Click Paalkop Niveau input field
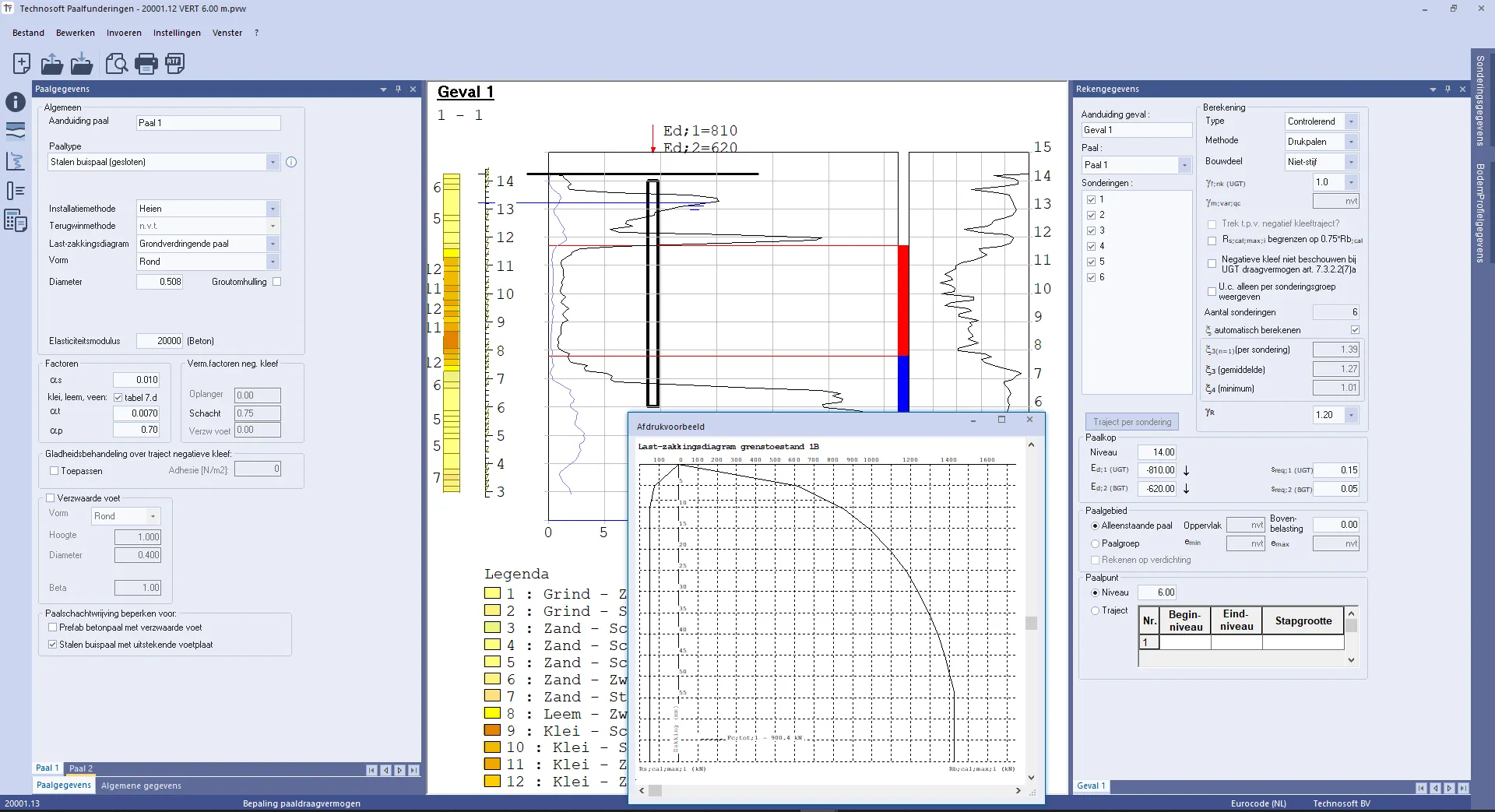1495x812 pixels. coord(1157,452)
